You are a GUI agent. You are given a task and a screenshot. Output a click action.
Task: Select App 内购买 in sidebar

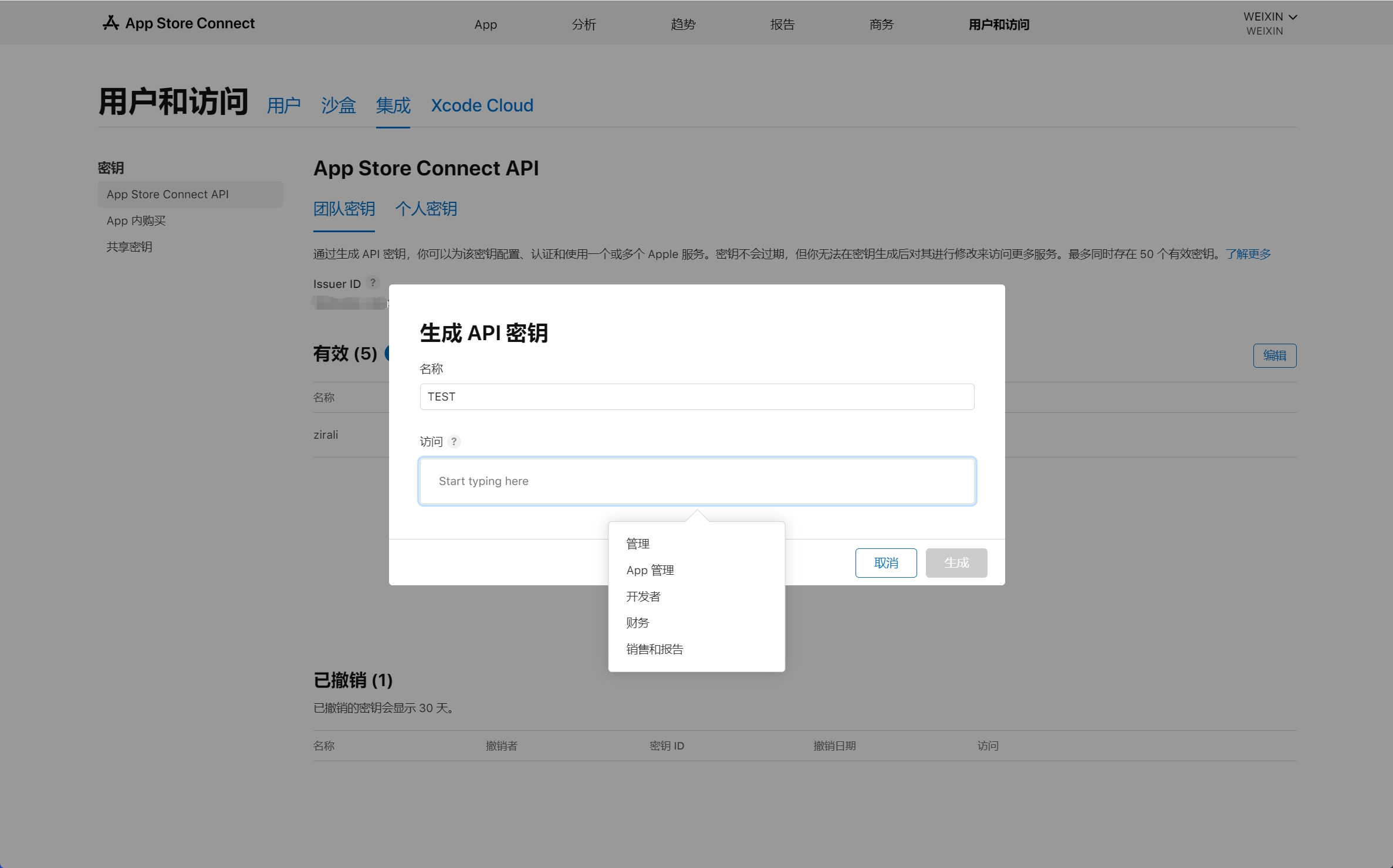[x=136, y=221]
